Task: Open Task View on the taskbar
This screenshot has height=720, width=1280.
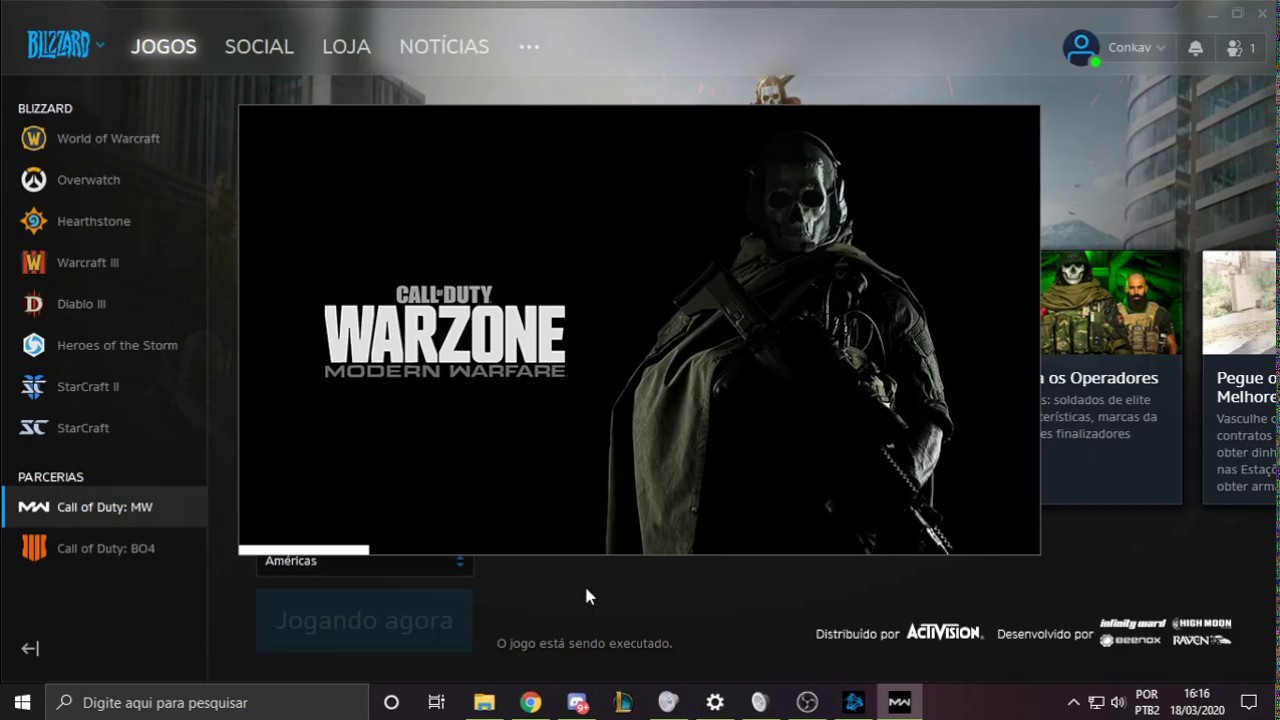Action: 437,702
